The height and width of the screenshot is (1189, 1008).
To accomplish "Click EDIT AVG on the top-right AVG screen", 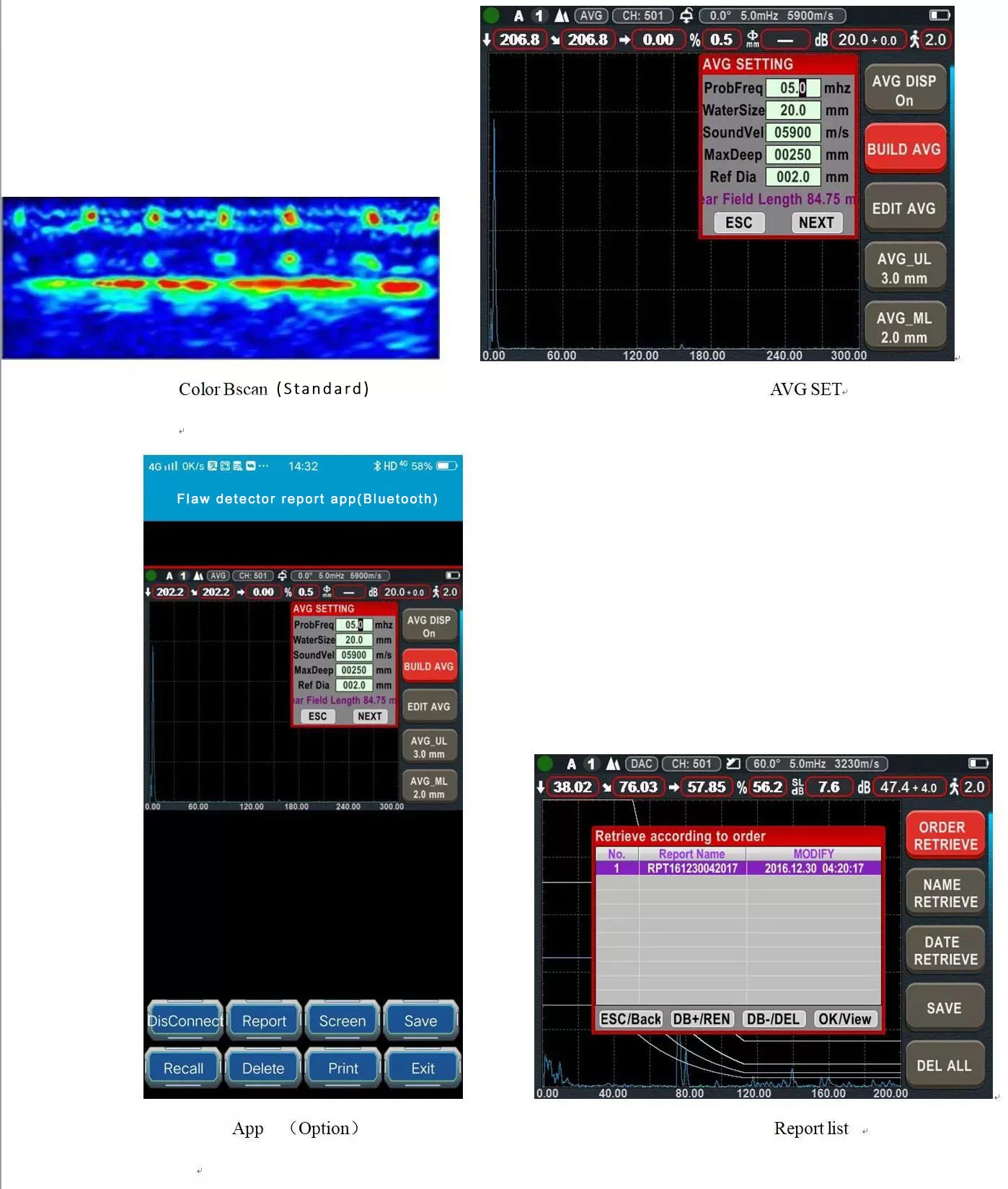I will tap(904, 208).
